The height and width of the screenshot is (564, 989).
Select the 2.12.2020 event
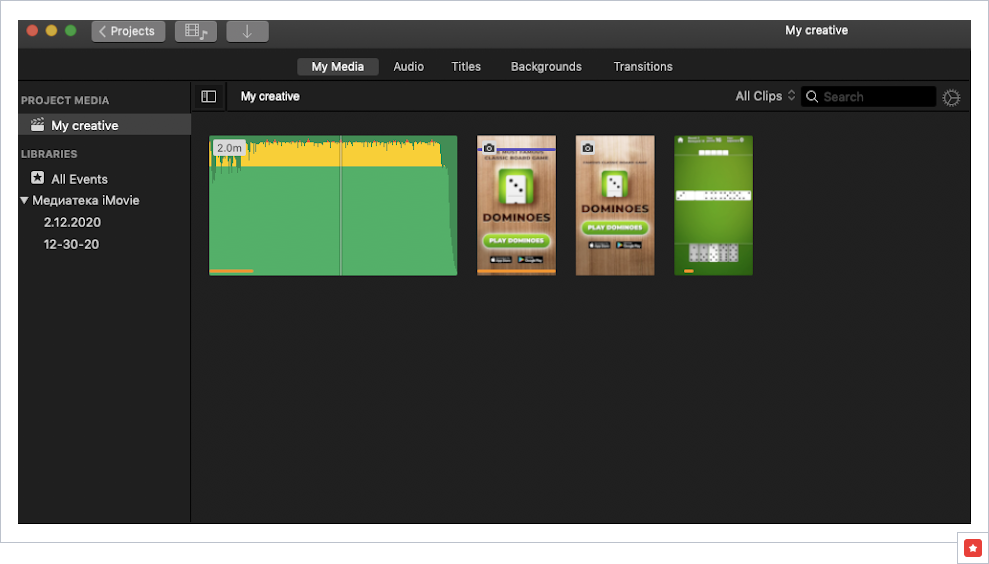(72, 222)
